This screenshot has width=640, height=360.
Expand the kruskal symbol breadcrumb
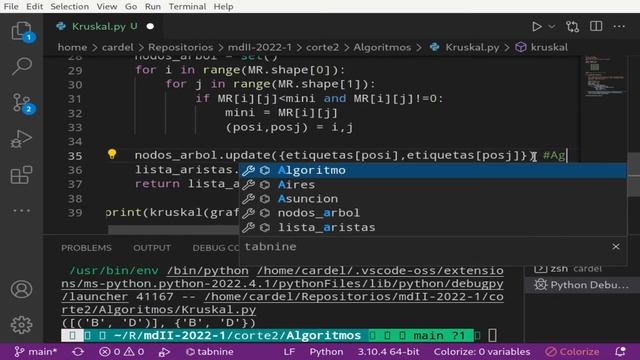542,47
